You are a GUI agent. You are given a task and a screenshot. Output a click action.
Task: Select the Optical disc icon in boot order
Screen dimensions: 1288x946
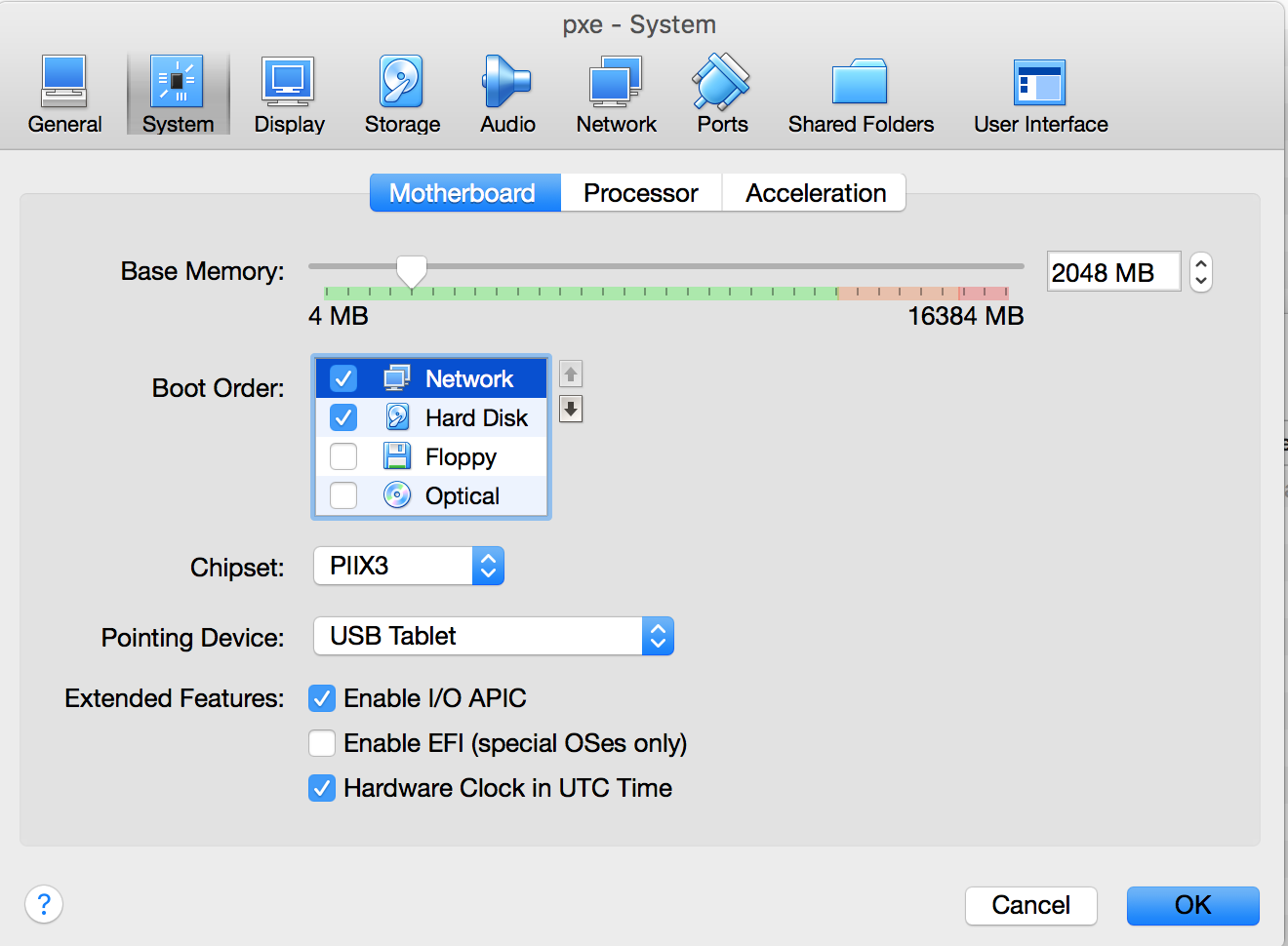tap(397, 495)
